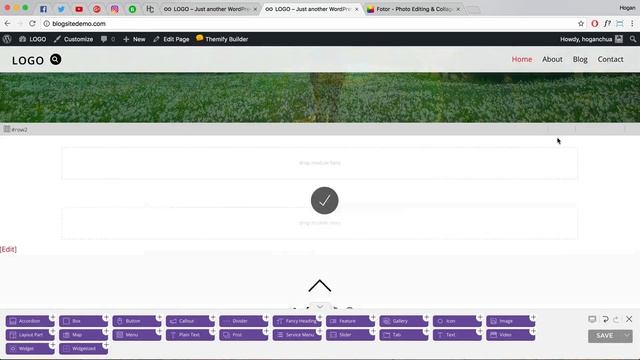This screenshot has width=640, height=360.
Task: Click the lower drop-module area
Action: (x=320, y=223)
